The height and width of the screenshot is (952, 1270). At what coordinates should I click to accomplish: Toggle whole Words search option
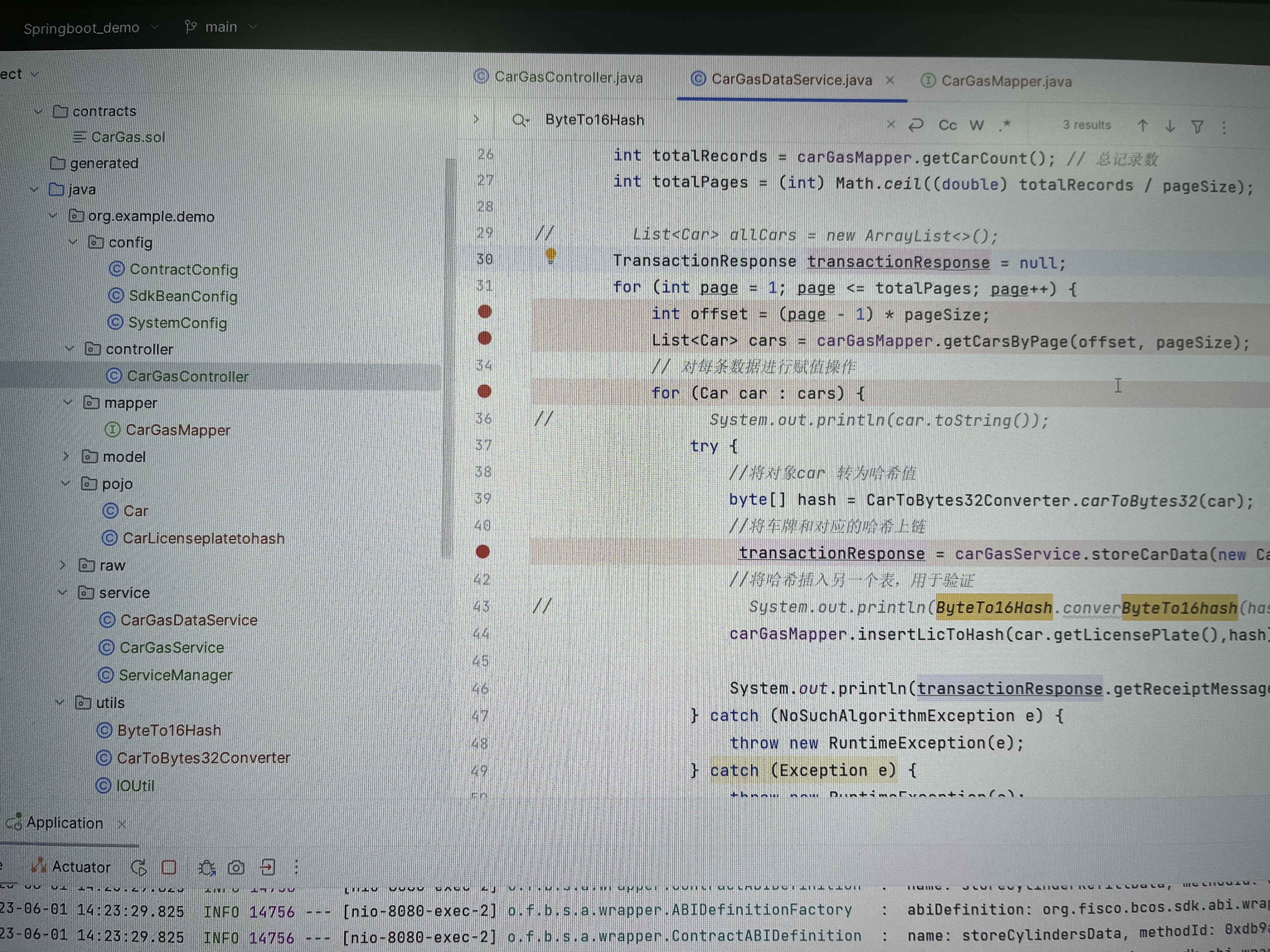977,125
